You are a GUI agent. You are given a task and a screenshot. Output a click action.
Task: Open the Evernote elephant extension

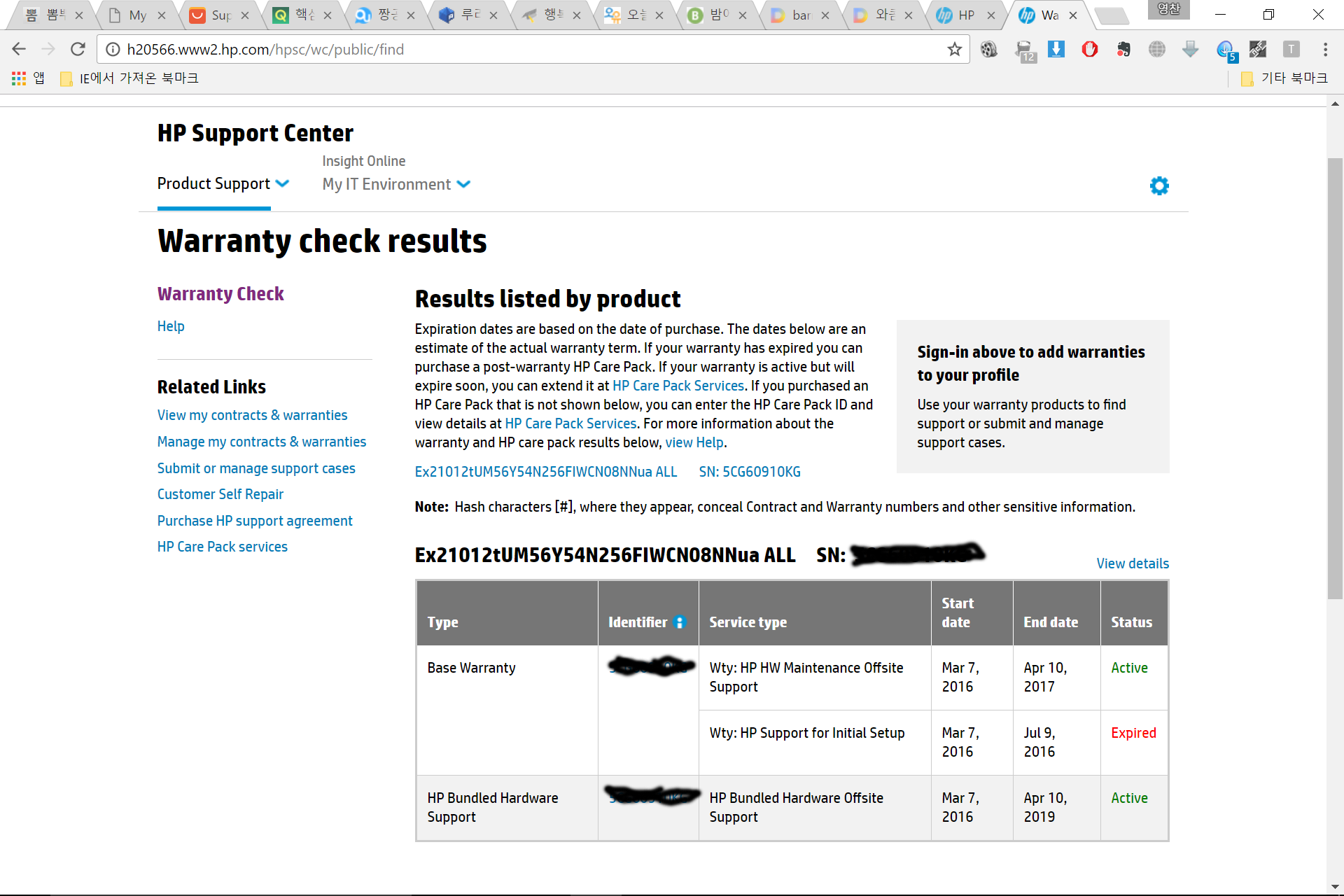coord(1123,50)
